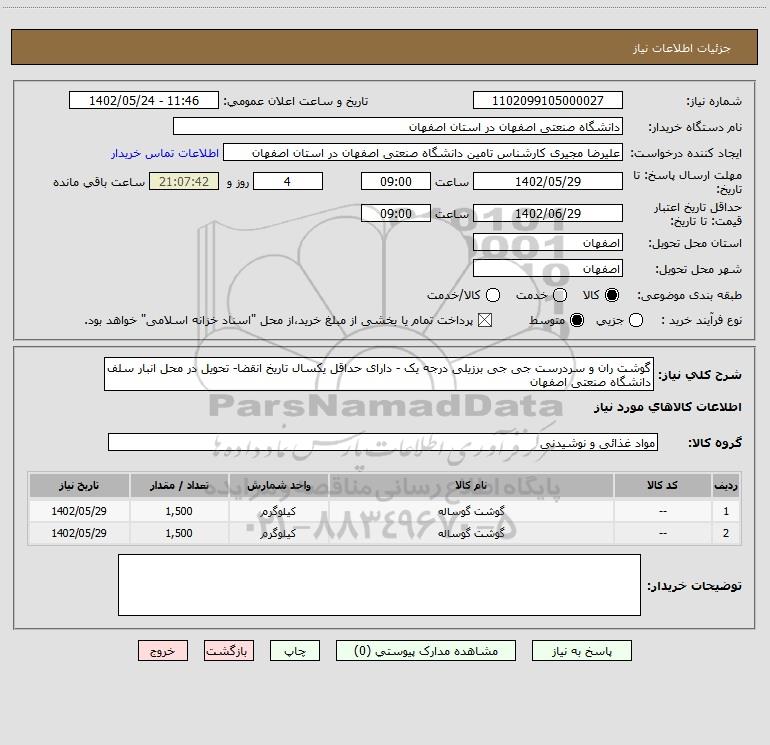Click the خروج exit button
Screen dimensions: 770x745
163,651
